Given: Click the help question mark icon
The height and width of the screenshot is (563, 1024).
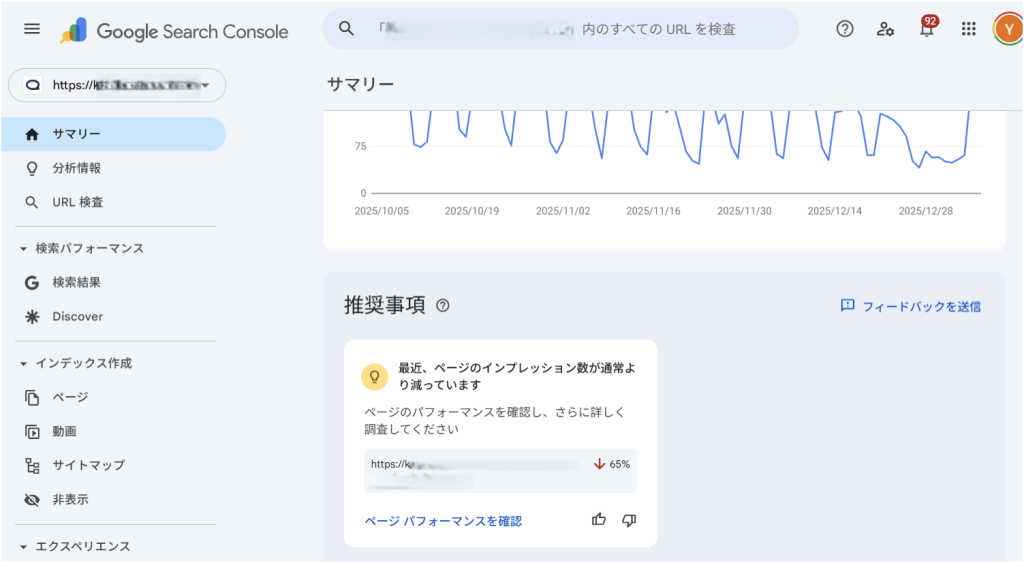Looking at the screenshot, I should (845, 29).
